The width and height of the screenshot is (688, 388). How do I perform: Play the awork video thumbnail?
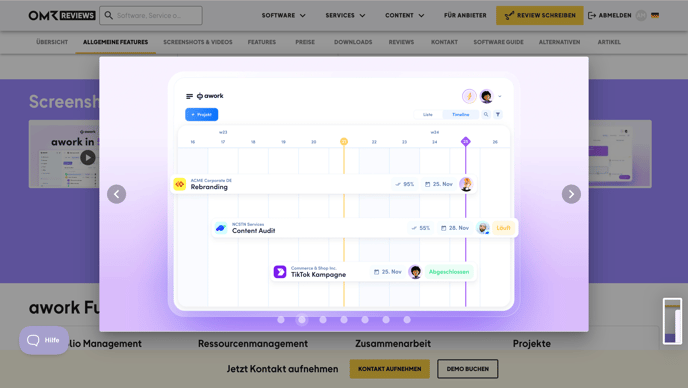[88, 157]
